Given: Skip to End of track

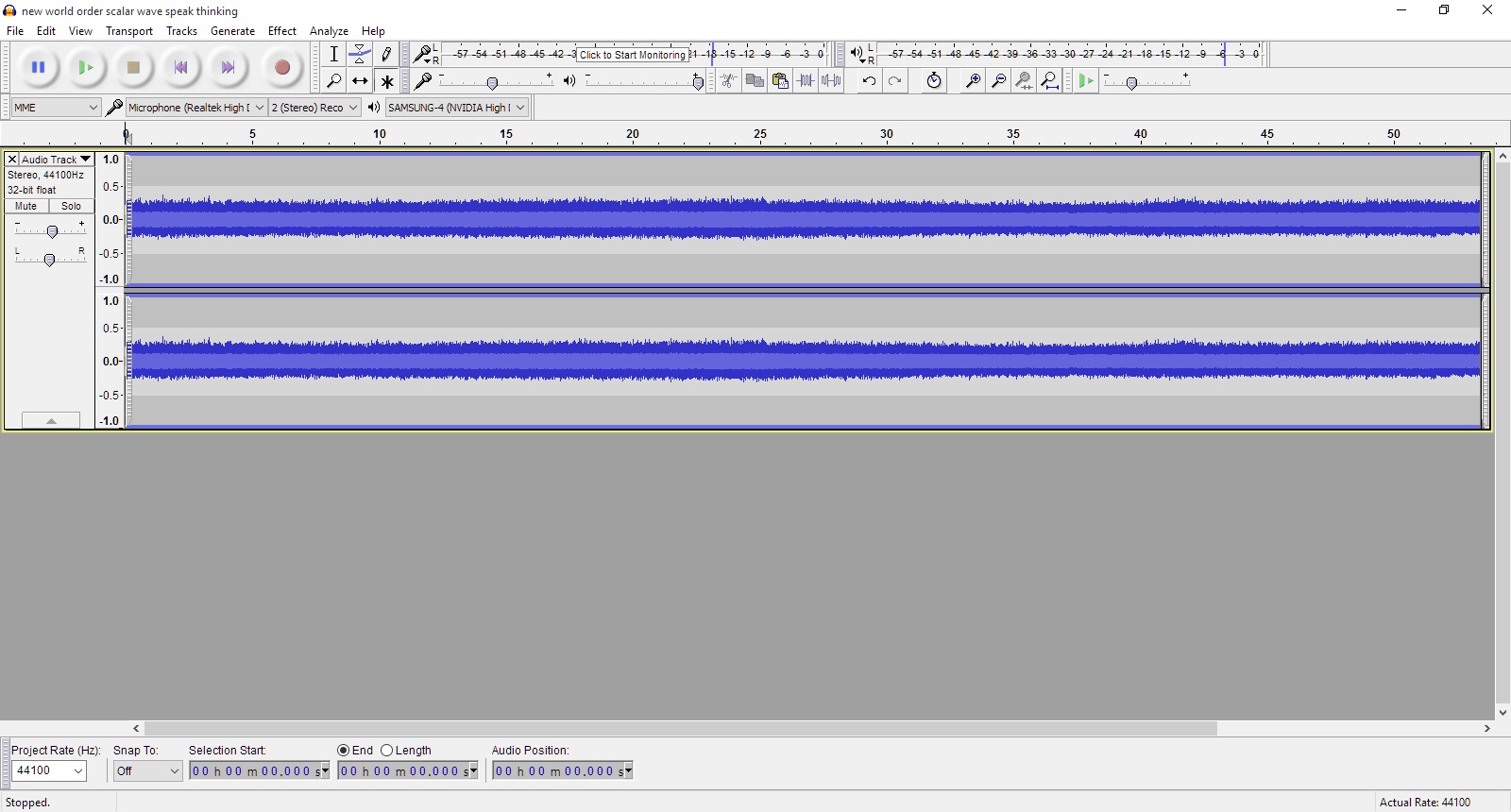Looking at the screenshot, I should coord(228,67).
